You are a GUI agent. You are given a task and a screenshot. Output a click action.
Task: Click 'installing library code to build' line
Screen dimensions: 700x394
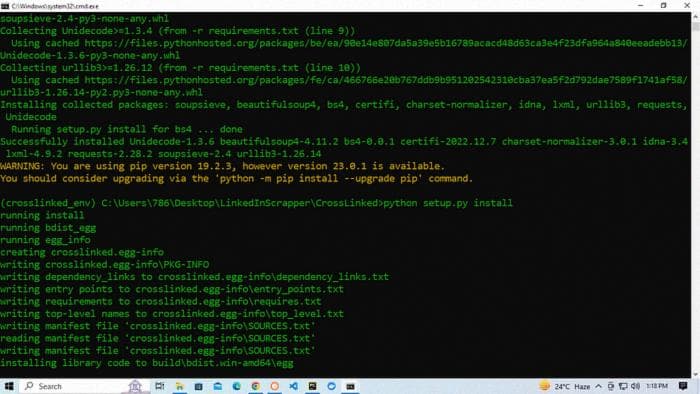pos(146,363)
